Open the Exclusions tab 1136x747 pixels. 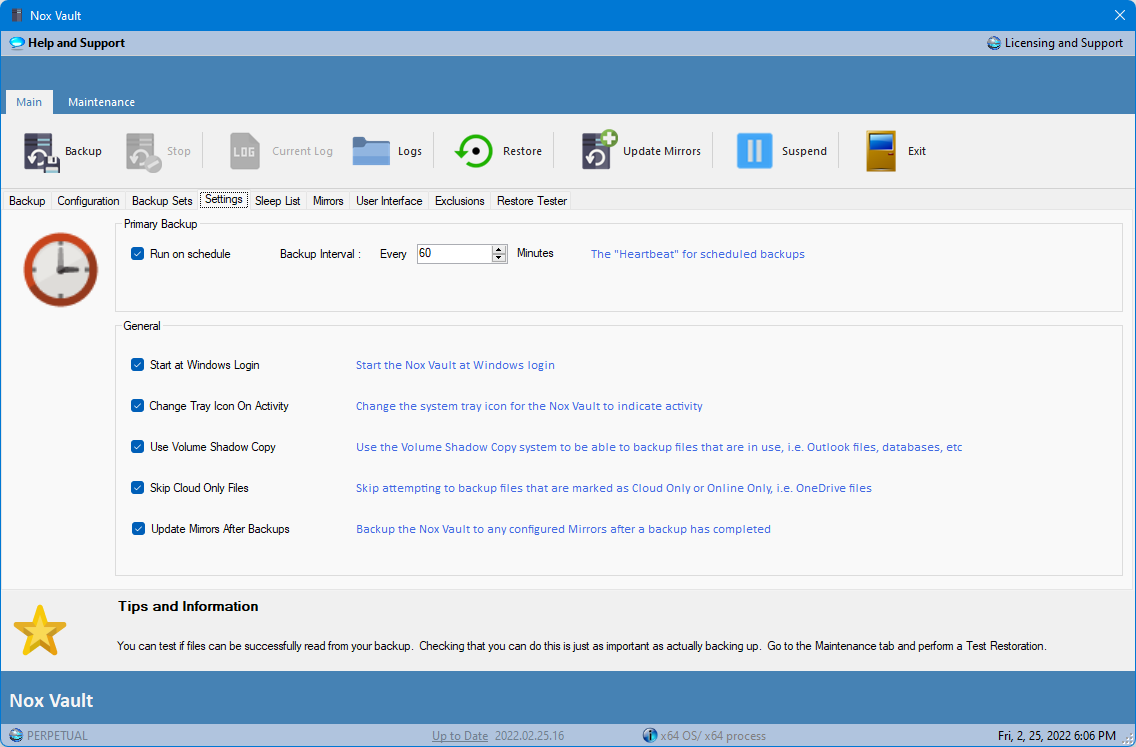point(459,201)
